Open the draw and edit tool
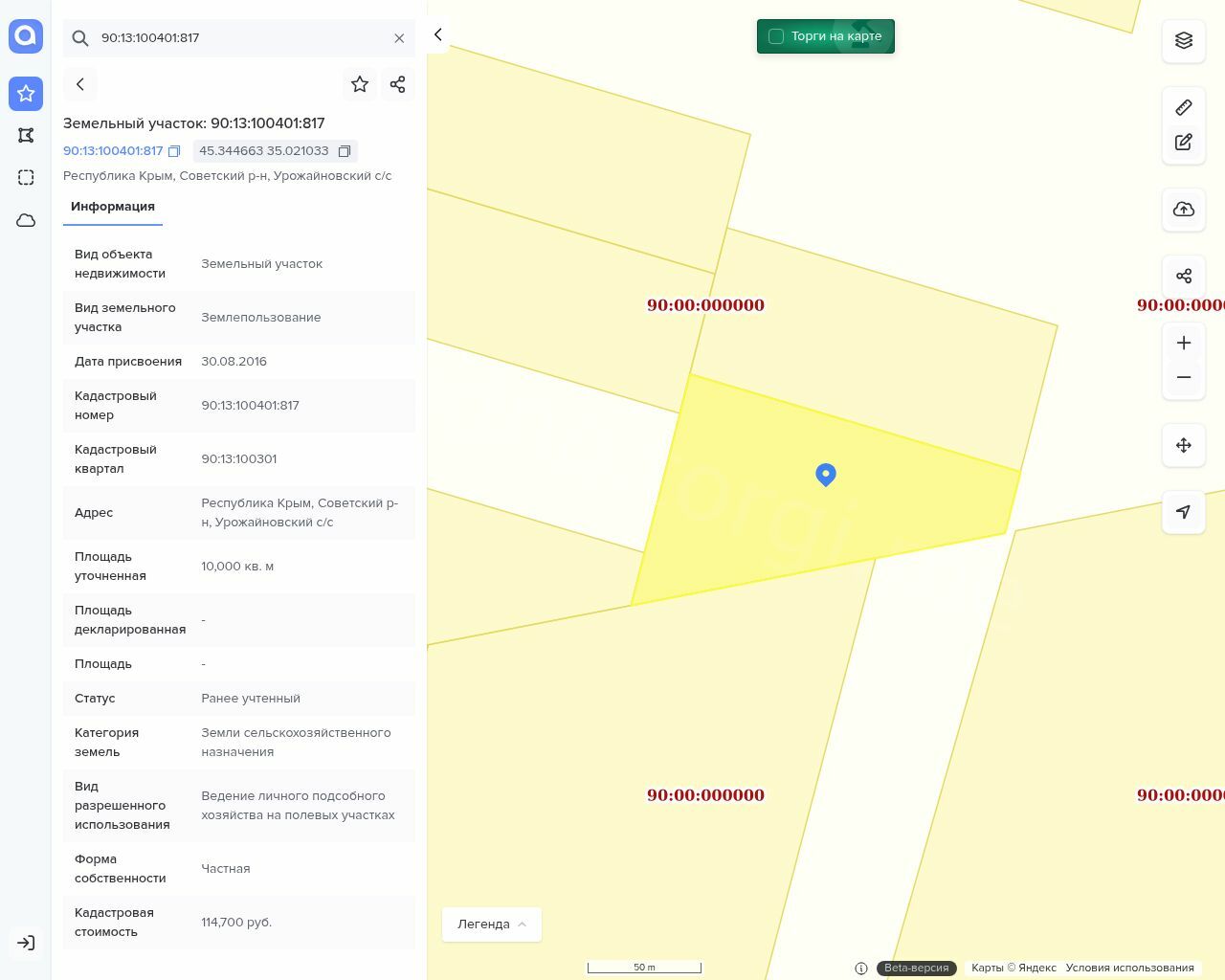This screenshot has height=980, width=1225. [1184, 142]
